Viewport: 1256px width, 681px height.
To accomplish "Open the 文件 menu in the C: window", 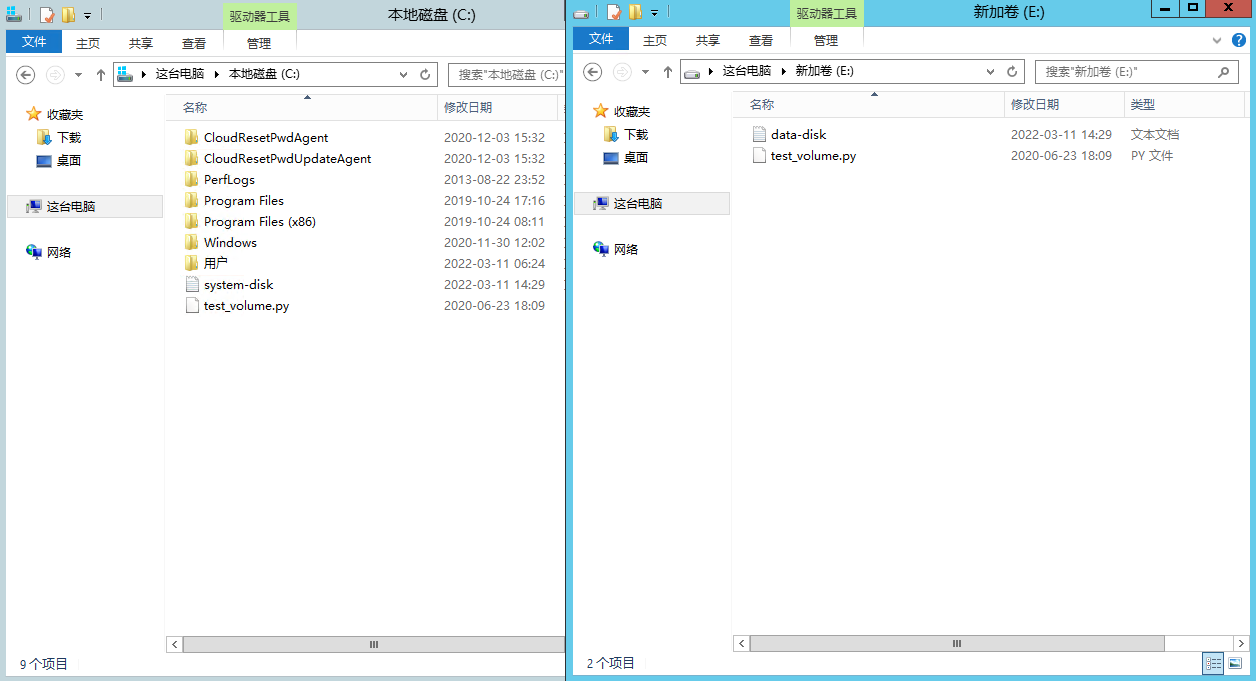I will click(x=34, y=42).
